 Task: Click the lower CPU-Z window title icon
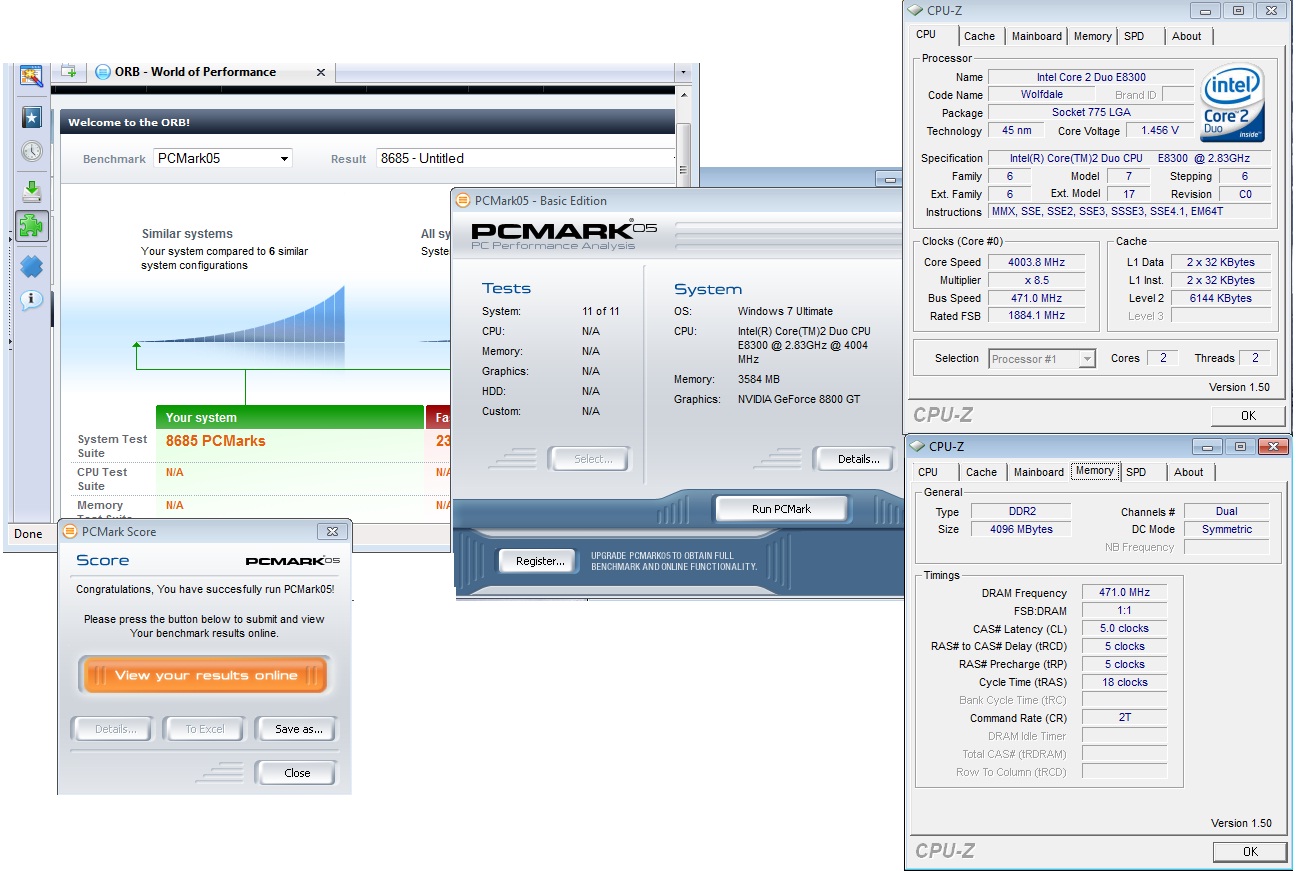pos(917,446)
